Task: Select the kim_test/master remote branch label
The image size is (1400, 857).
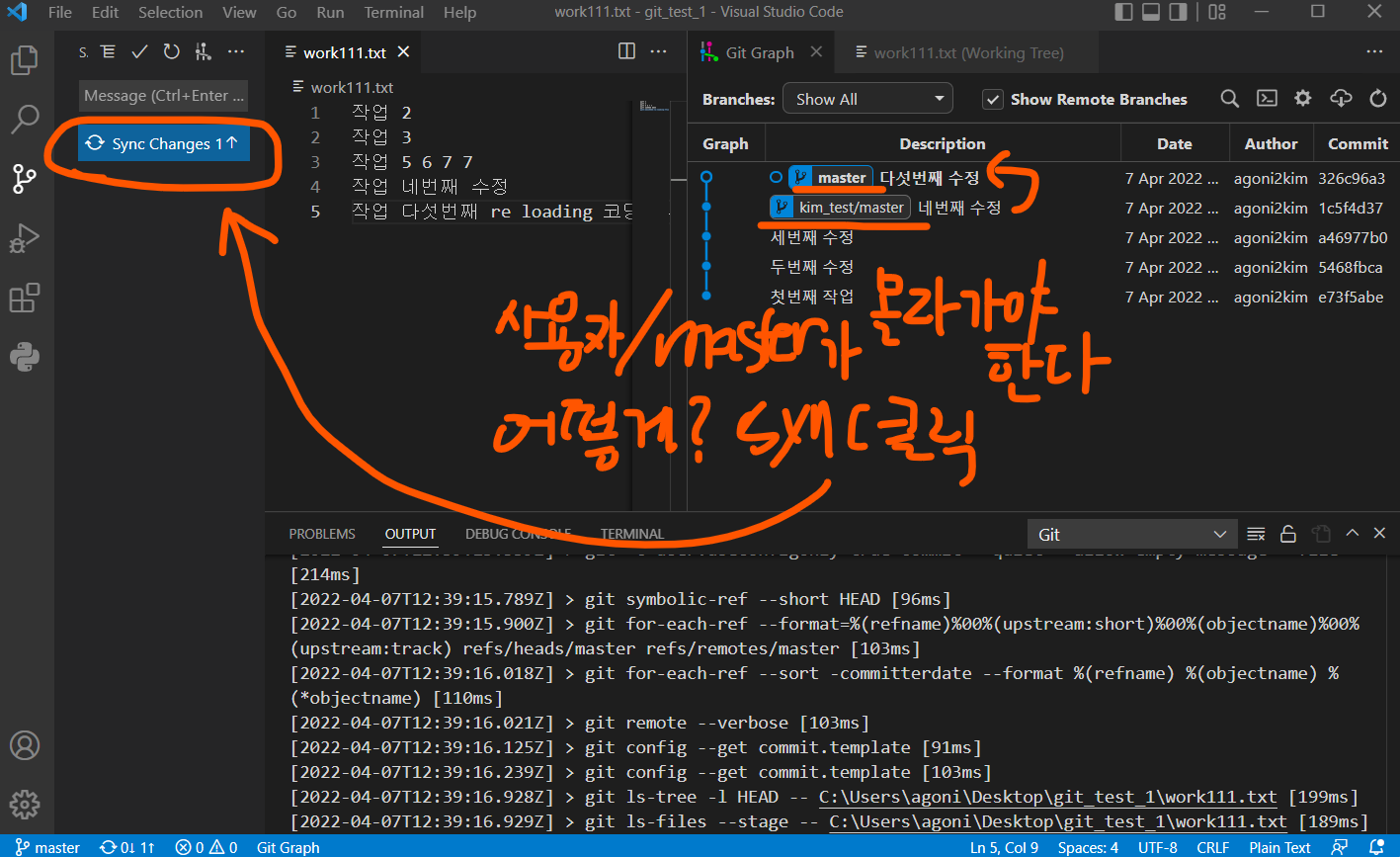Action: click(x=841, y=208)
